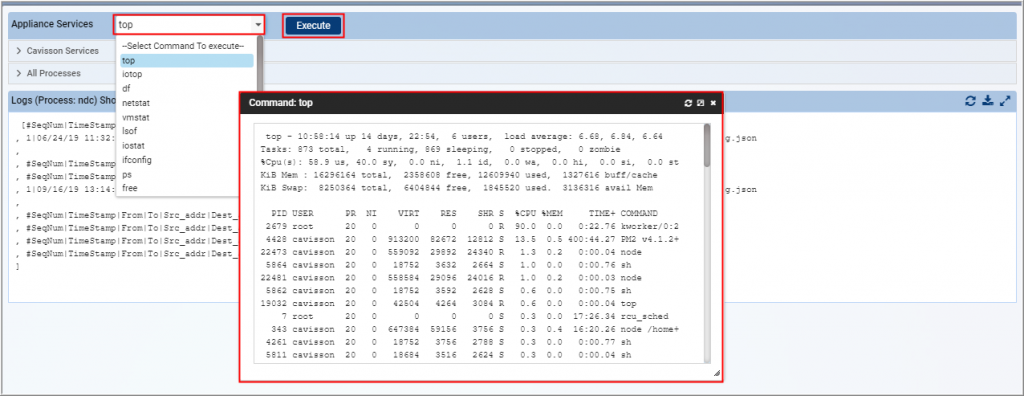Select 'iostat' from the command list
Screen dimensions: 1024x396
tap(186, 145)
